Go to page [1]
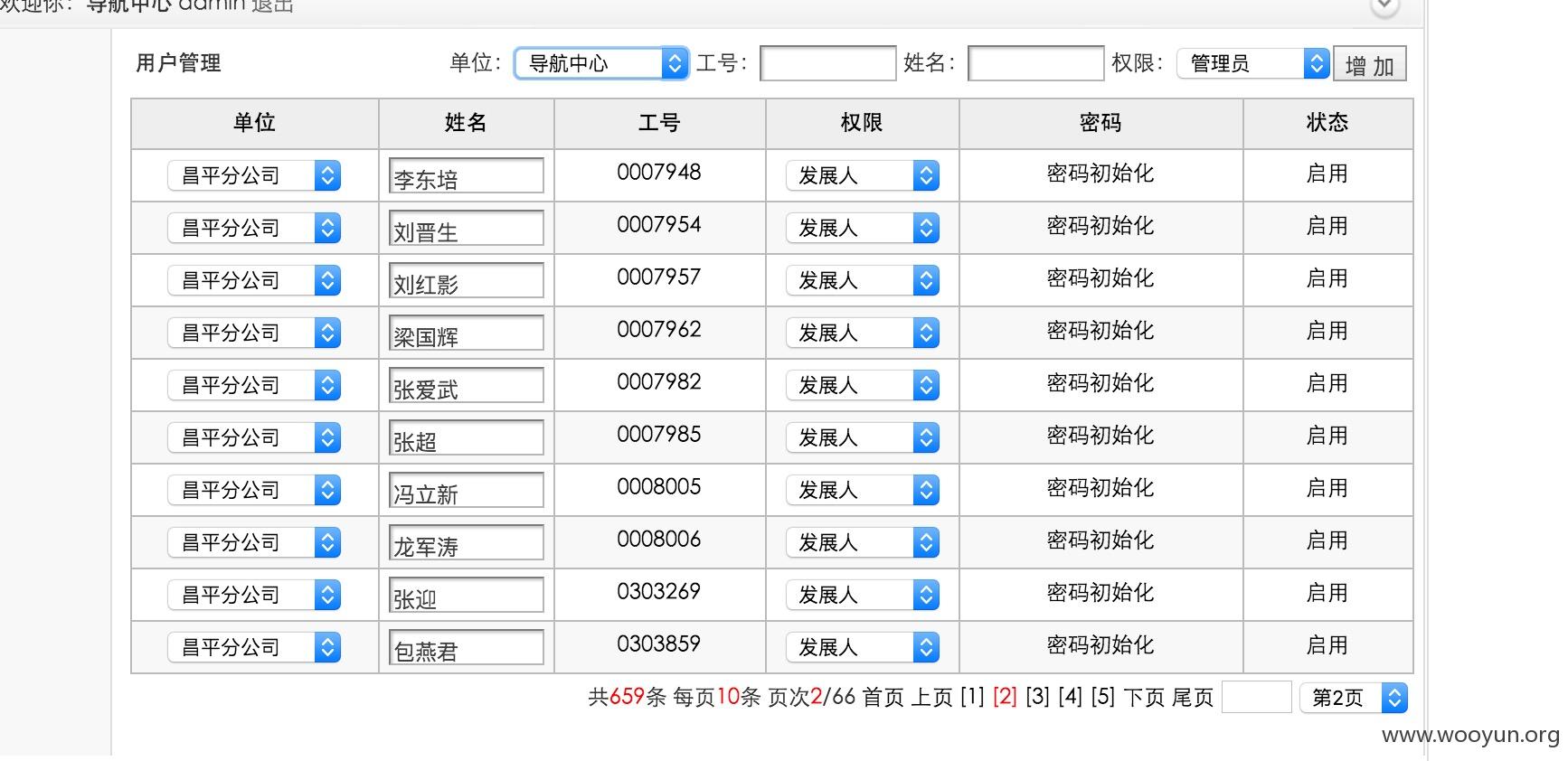The image size is (1568, 761). (x=972, y=697)
